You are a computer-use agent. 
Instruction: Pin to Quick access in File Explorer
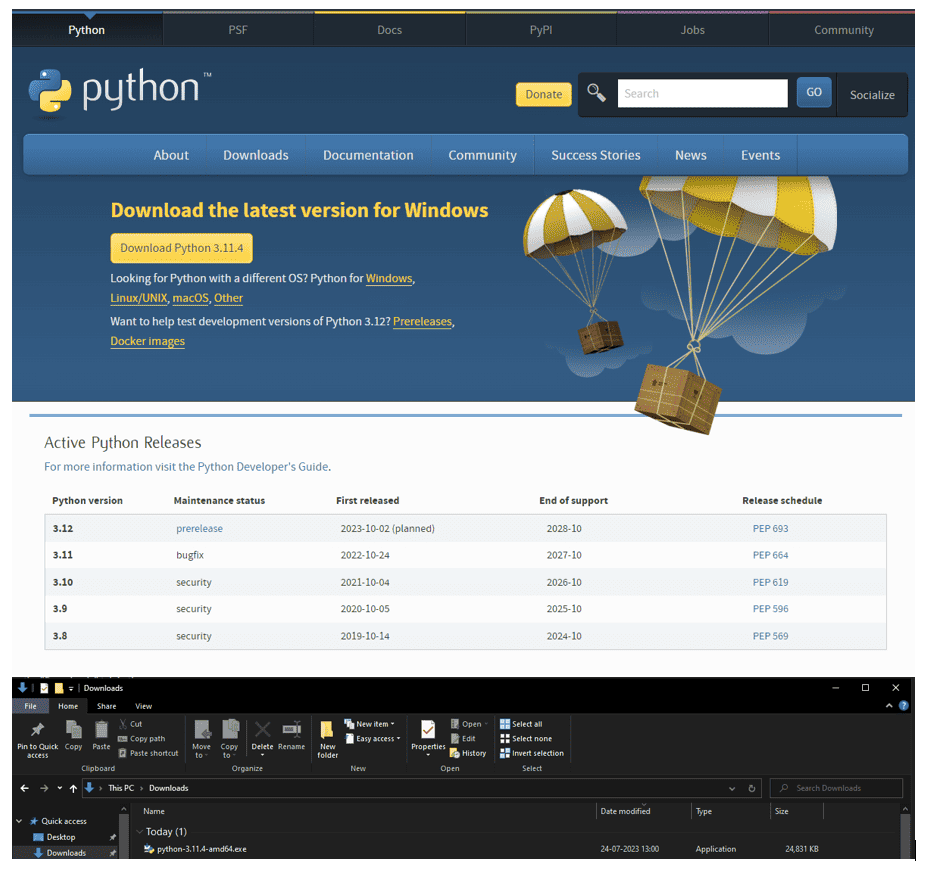(x=37, y=739)
